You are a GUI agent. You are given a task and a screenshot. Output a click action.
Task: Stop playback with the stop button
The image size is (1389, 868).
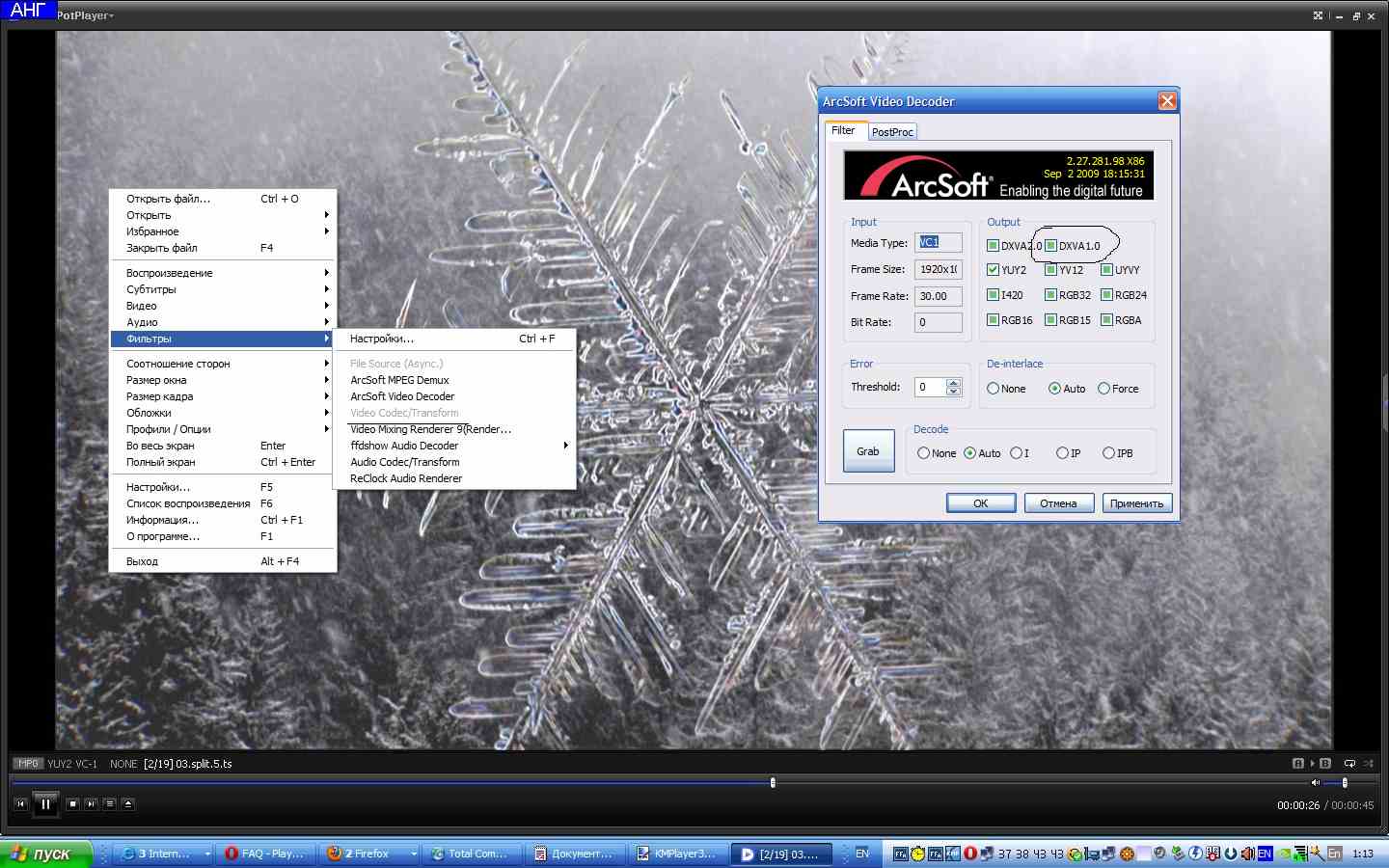(x=72, y=803)
